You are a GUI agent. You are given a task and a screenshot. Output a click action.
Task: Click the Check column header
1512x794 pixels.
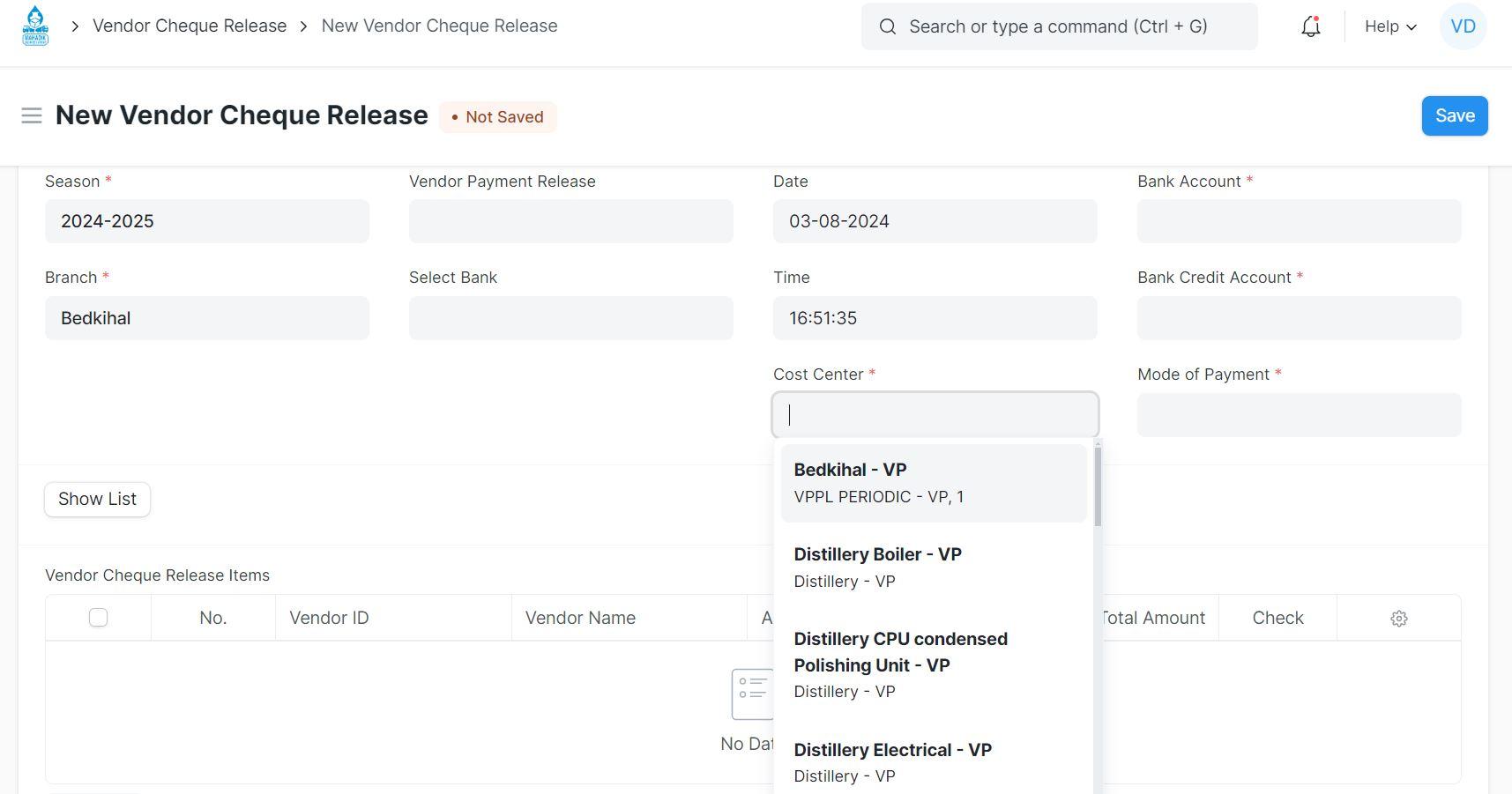click(1277, 618)
